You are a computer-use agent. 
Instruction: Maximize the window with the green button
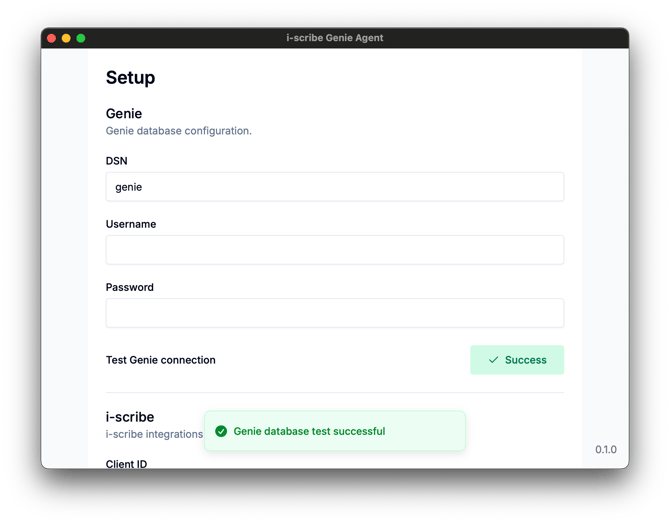pyautogui.click(x=81, y=38)
